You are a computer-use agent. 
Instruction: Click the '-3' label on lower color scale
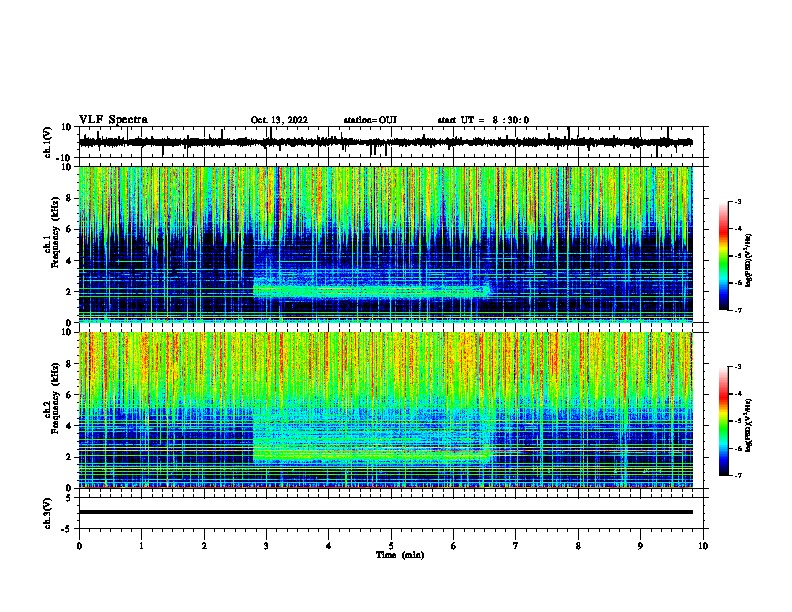pos(738,367)
